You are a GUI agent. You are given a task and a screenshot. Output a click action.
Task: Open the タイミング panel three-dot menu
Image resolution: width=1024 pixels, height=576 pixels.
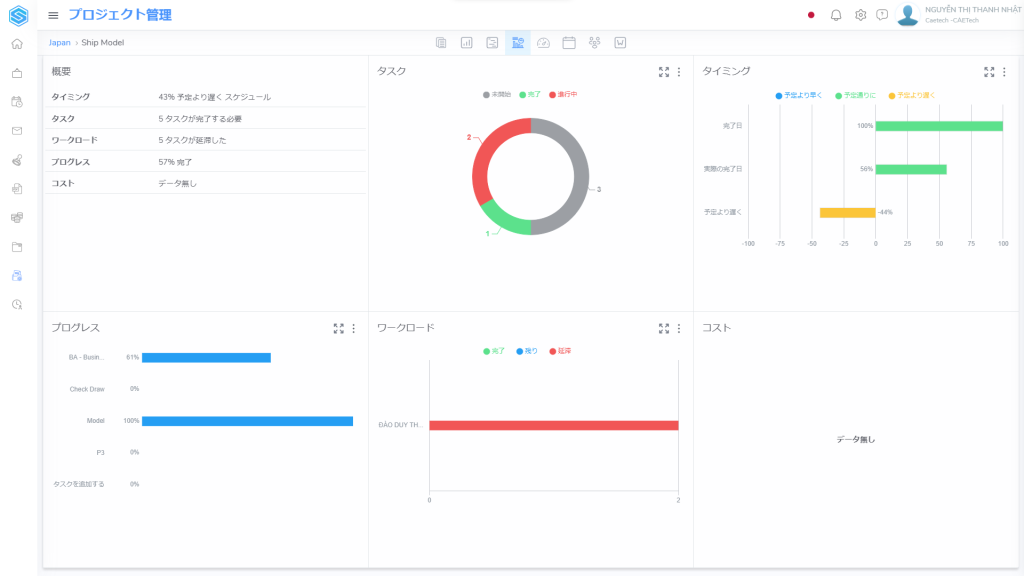[1004, 72]
